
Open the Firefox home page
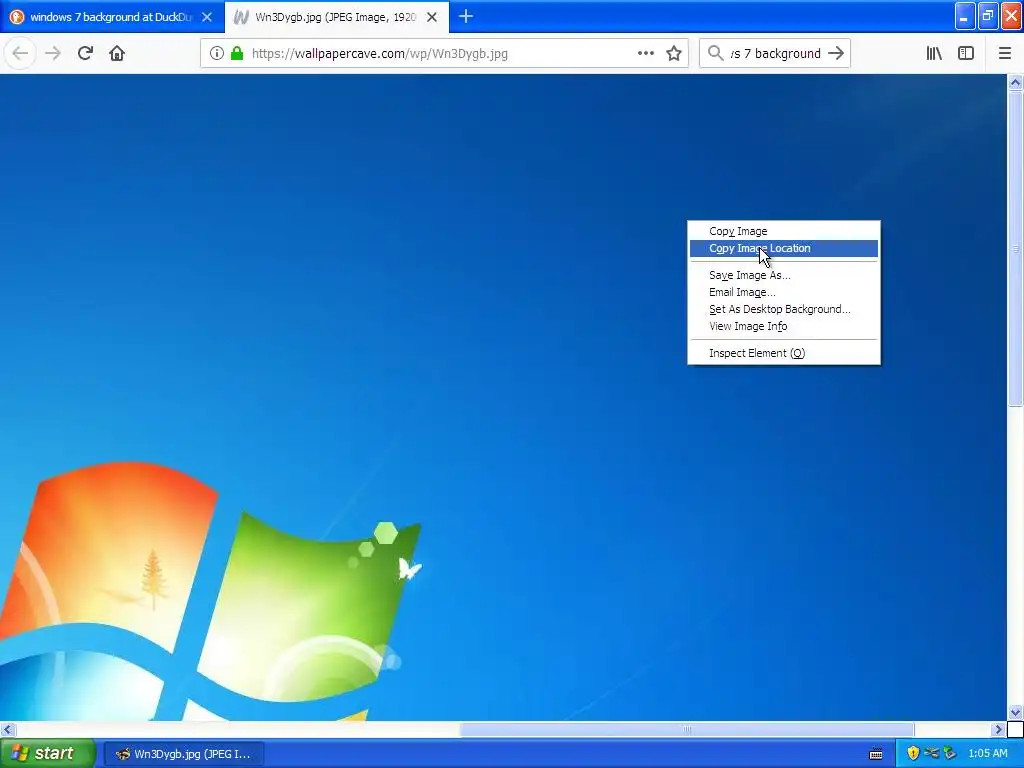[117, 54]
